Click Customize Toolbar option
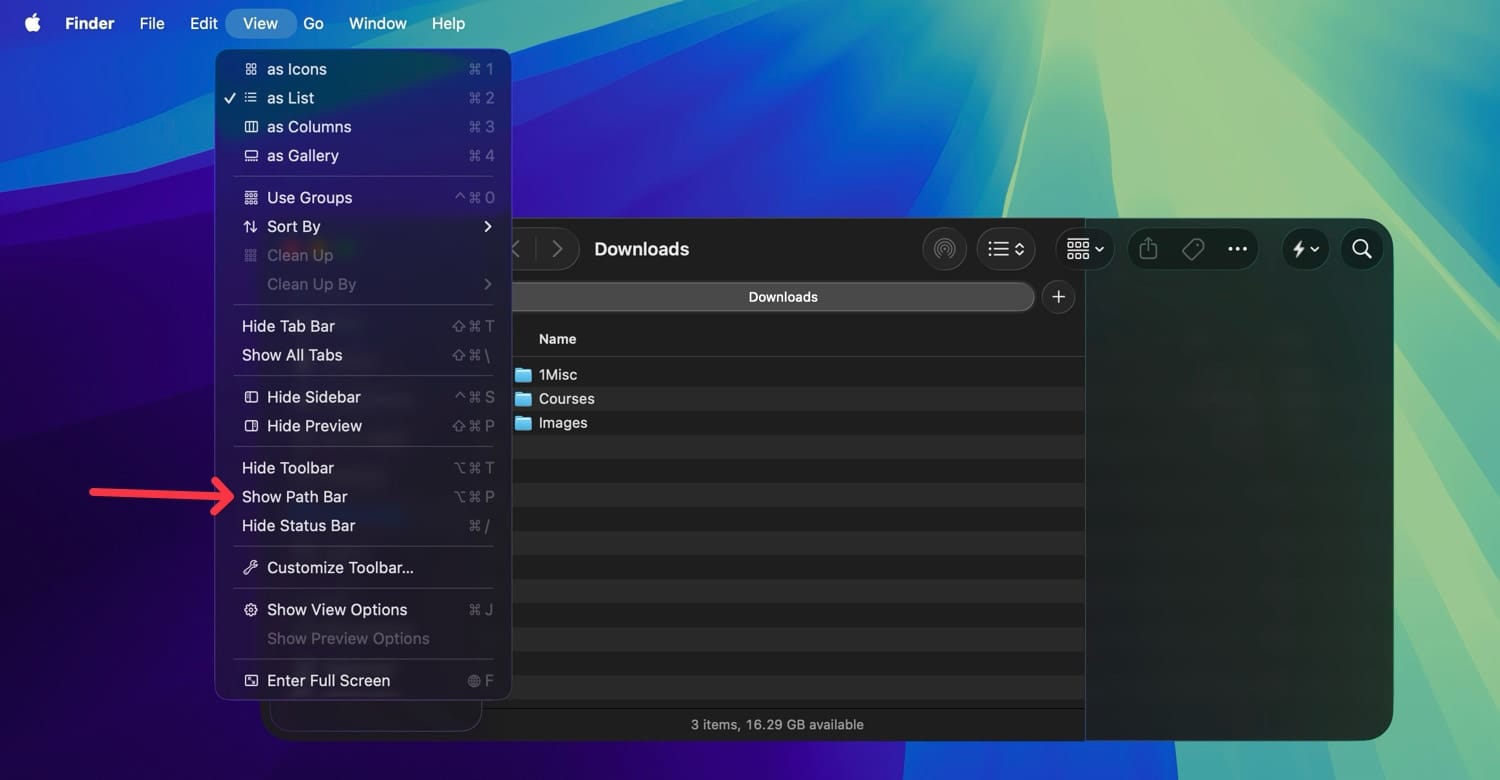 340,567
